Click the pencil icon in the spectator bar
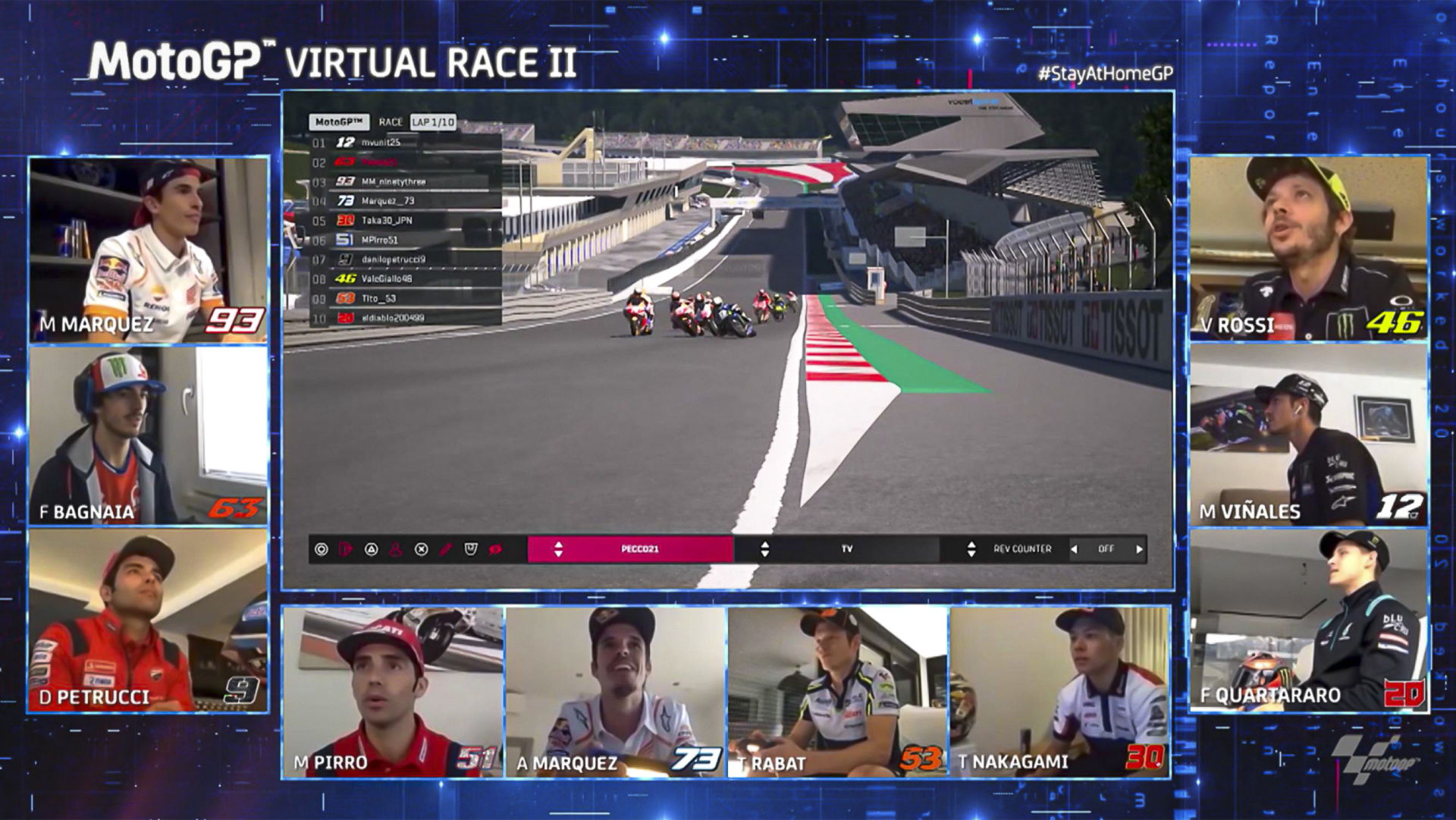Viewport: 1456px width, 820px height. point(445,550)
